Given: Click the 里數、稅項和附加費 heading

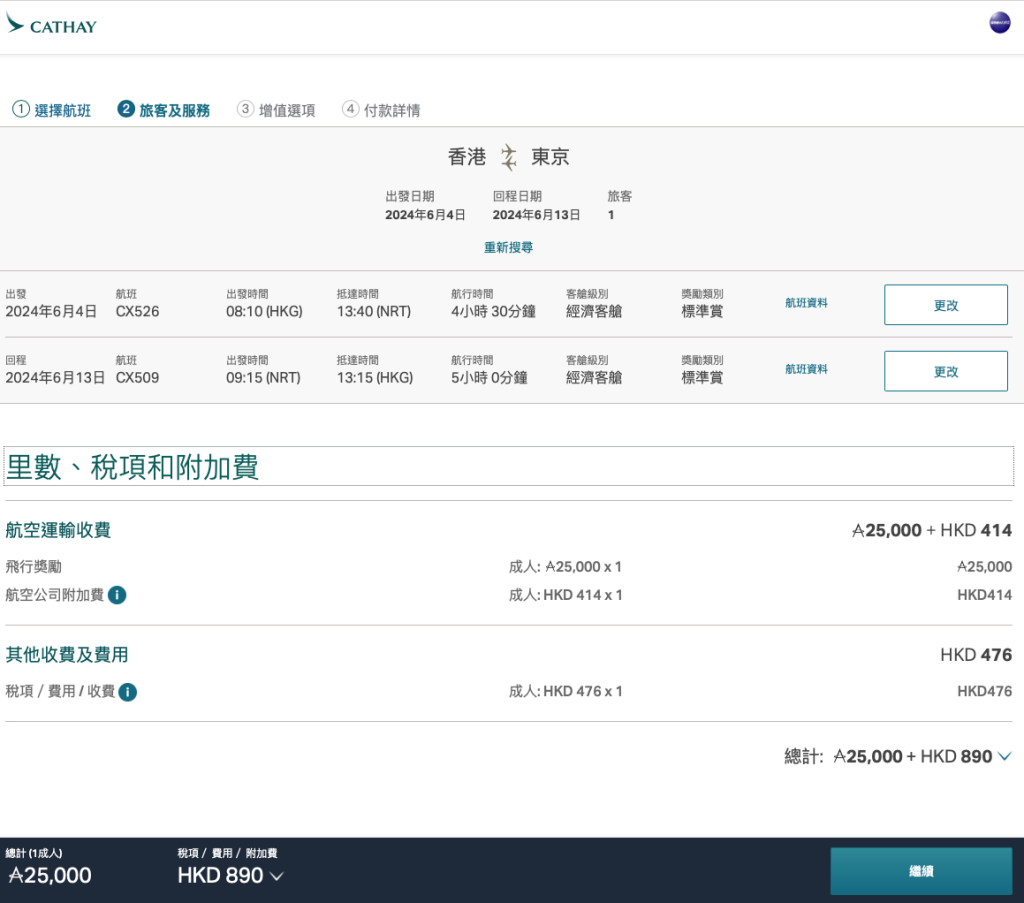Looking at the screenshot, I should pyautogui.click(x=133, y=467).
